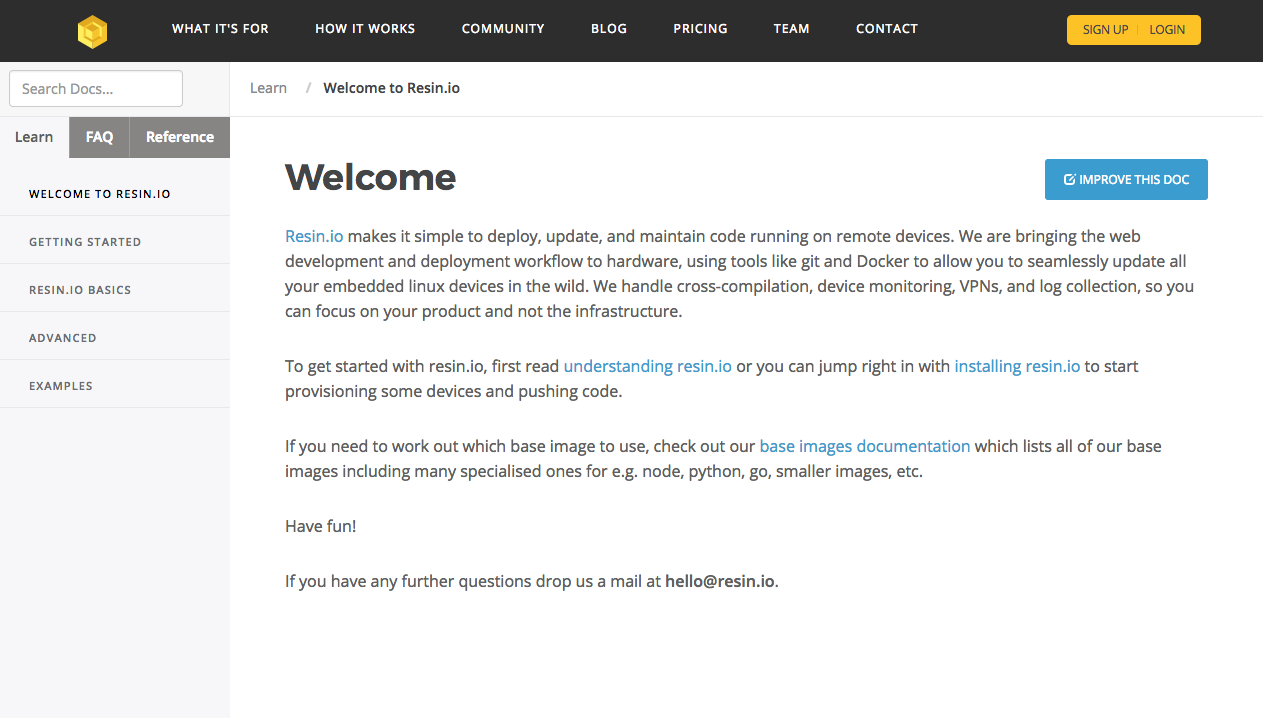Viewport: 1263px width, 718px height.
Task: Click the Resin.io yellow cube logo
Action: [x=92, y=32]
